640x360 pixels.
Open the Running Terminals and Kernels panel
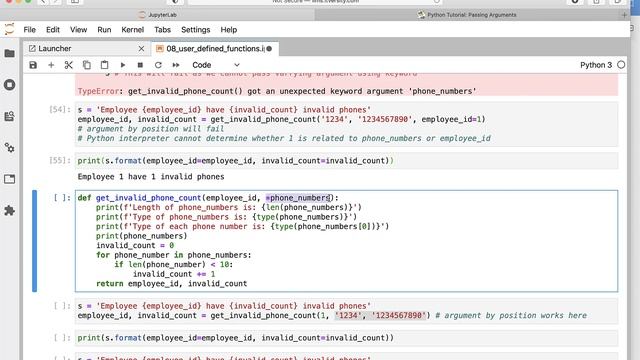point(9,85)
